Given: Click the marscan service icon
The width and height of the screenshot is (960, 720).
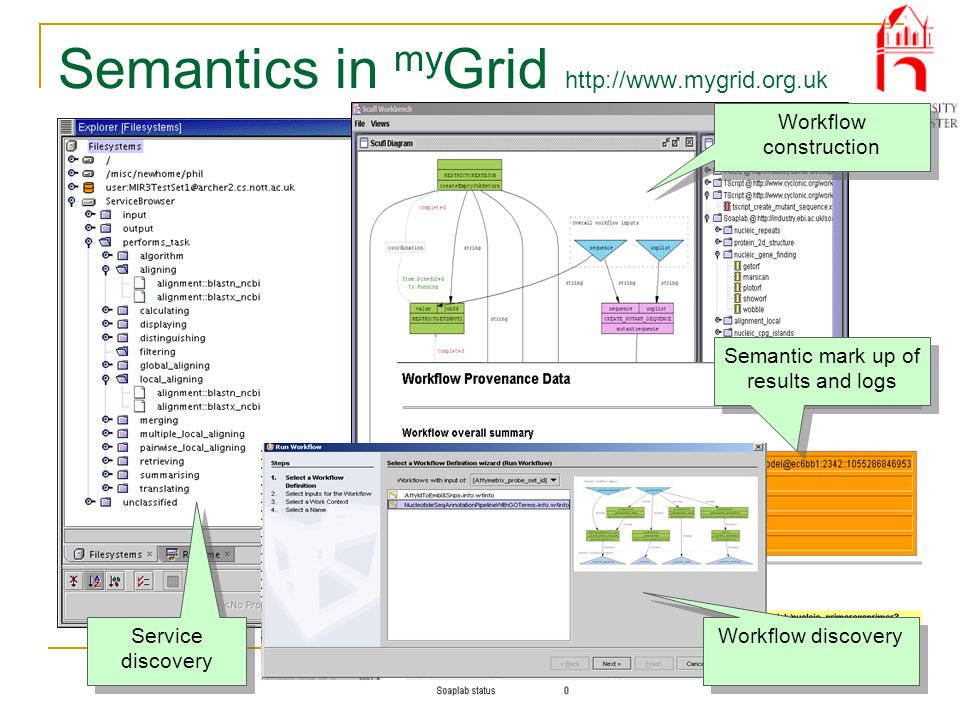Looking at the screenshot, I should (738, 277).
